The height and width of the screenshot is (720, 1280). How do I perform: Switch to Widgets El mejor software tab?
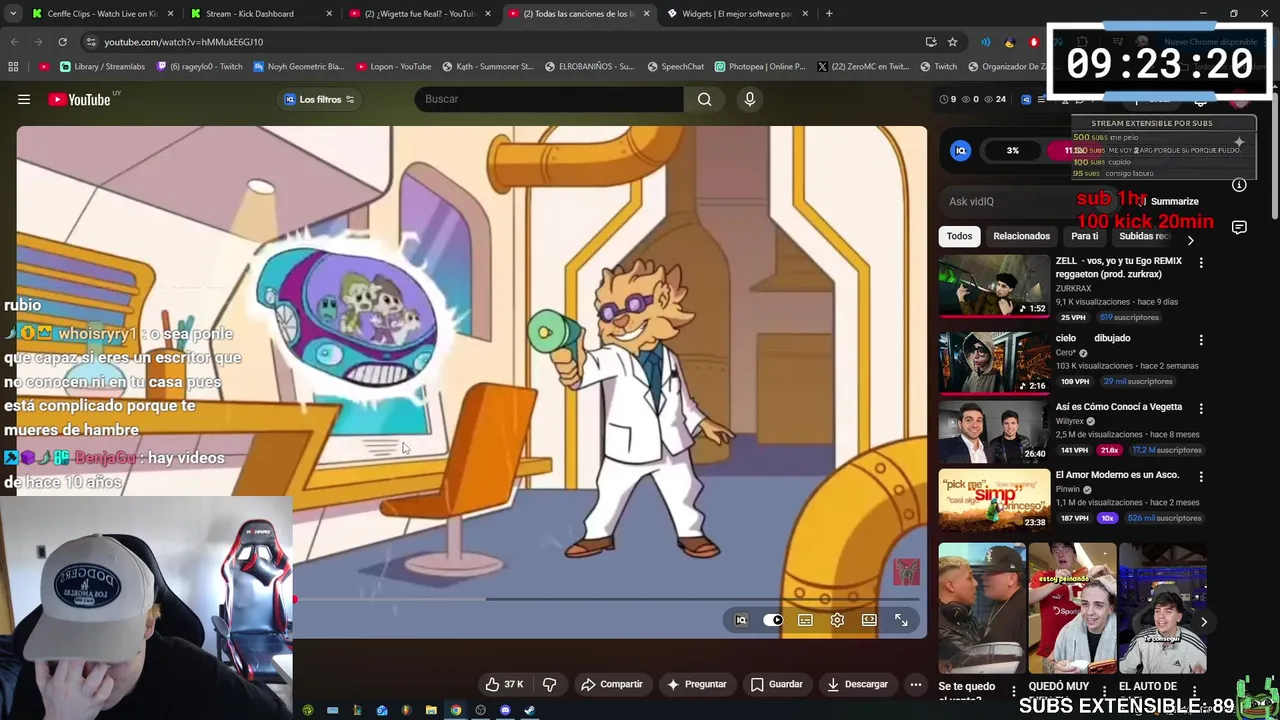coord(736,14)
